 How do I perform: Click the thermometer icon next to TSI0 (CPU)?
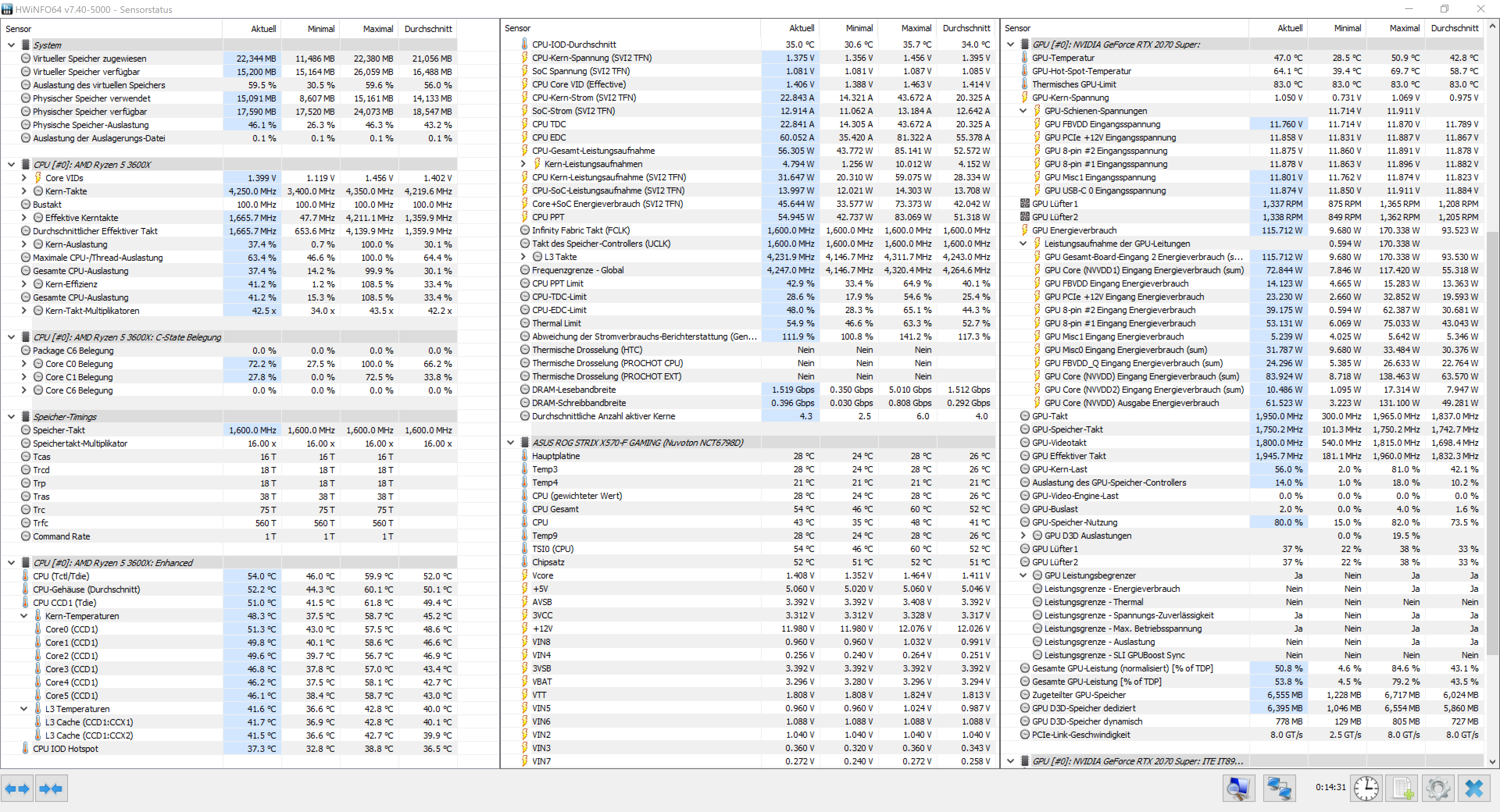pos(525,548)
